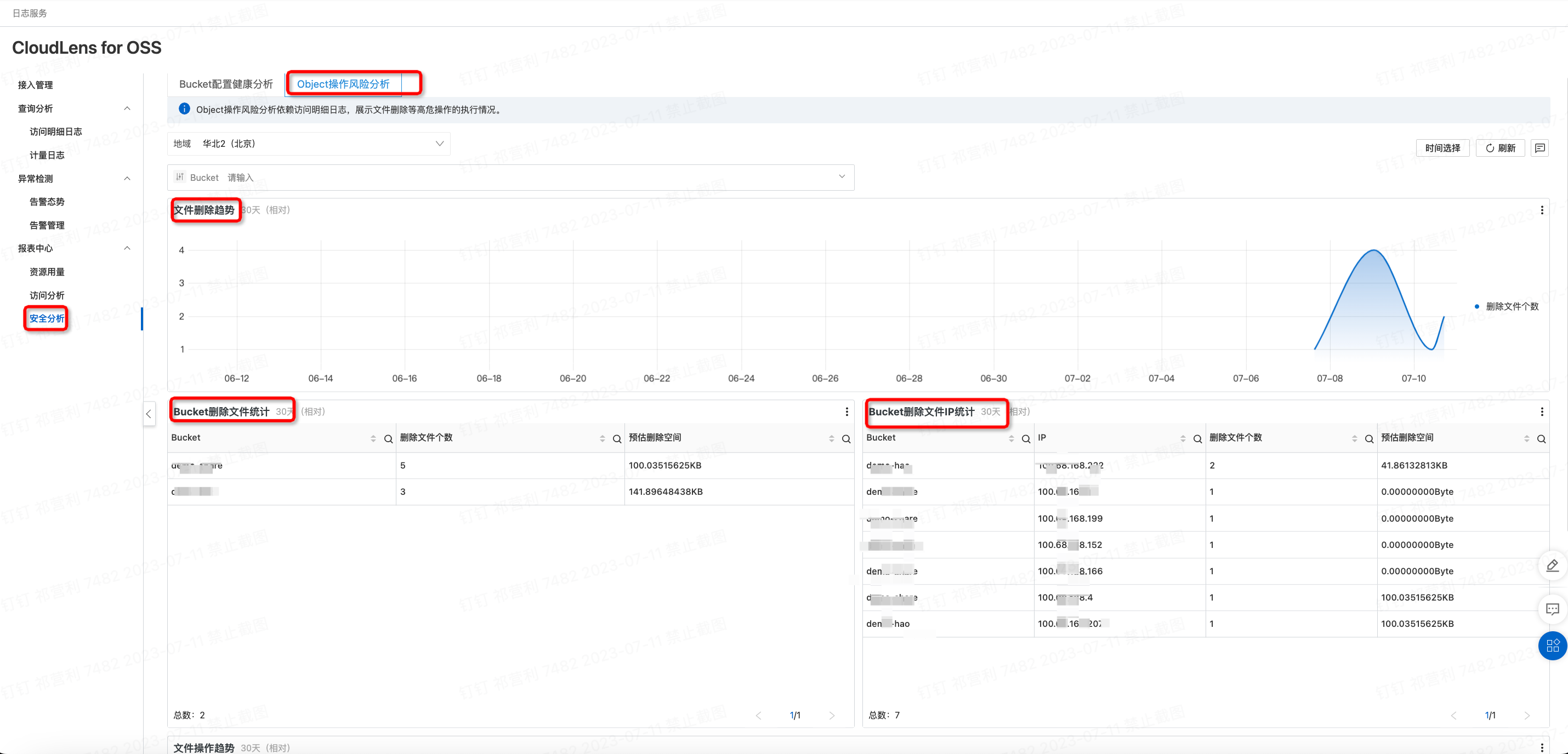Open 文件删除趋势 chart three-dot menu
1568x754 pixels.
pos(1541,210)
